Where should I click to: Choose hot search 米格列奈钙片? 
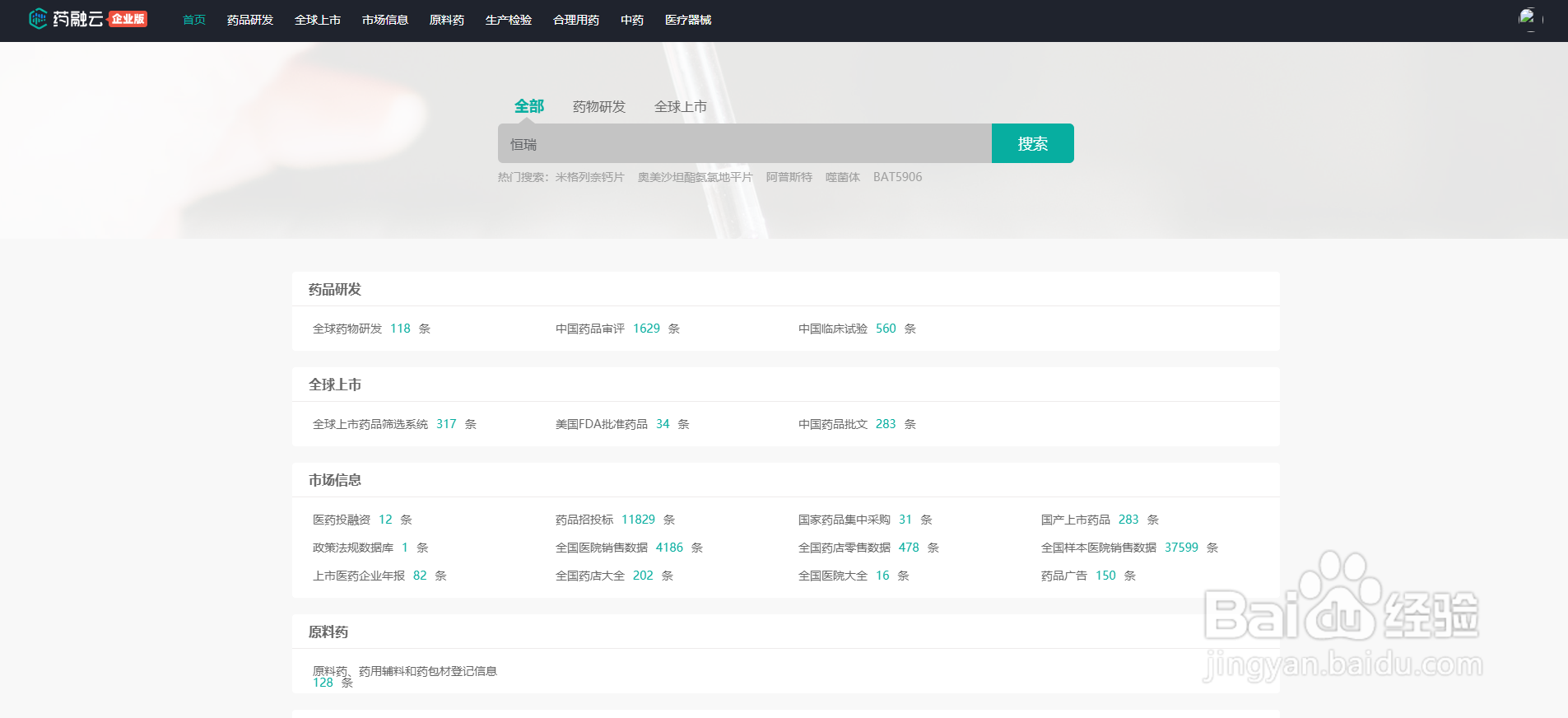pos(590,177)
